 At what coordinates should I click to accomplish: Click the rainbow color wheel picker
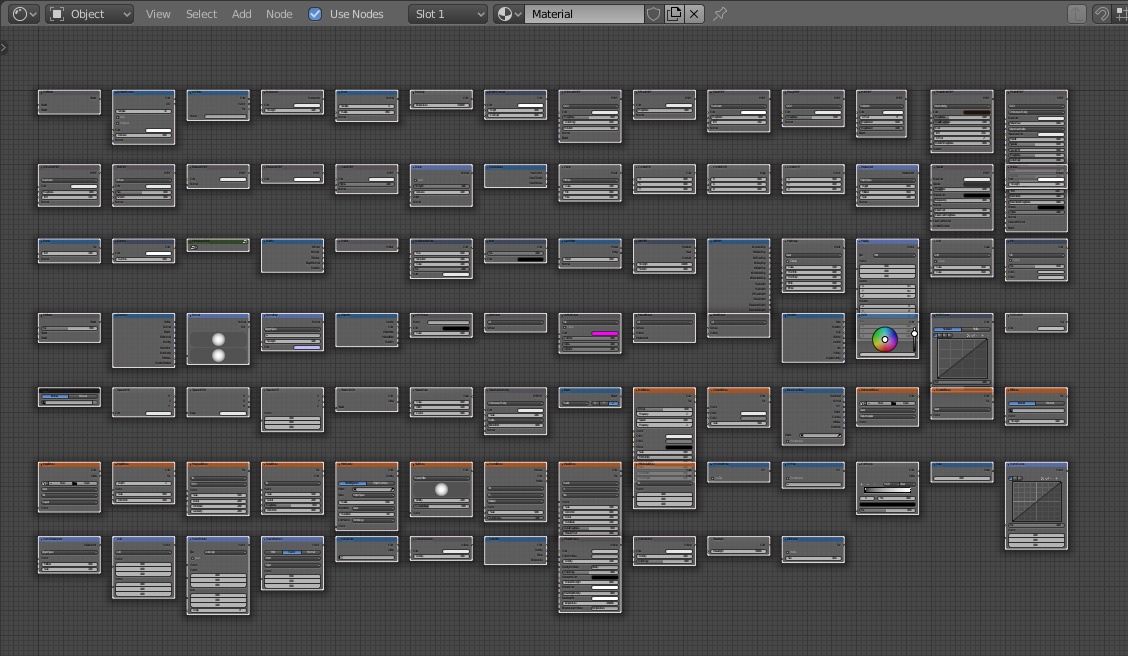pyautogui.click(x=884, y=340)
